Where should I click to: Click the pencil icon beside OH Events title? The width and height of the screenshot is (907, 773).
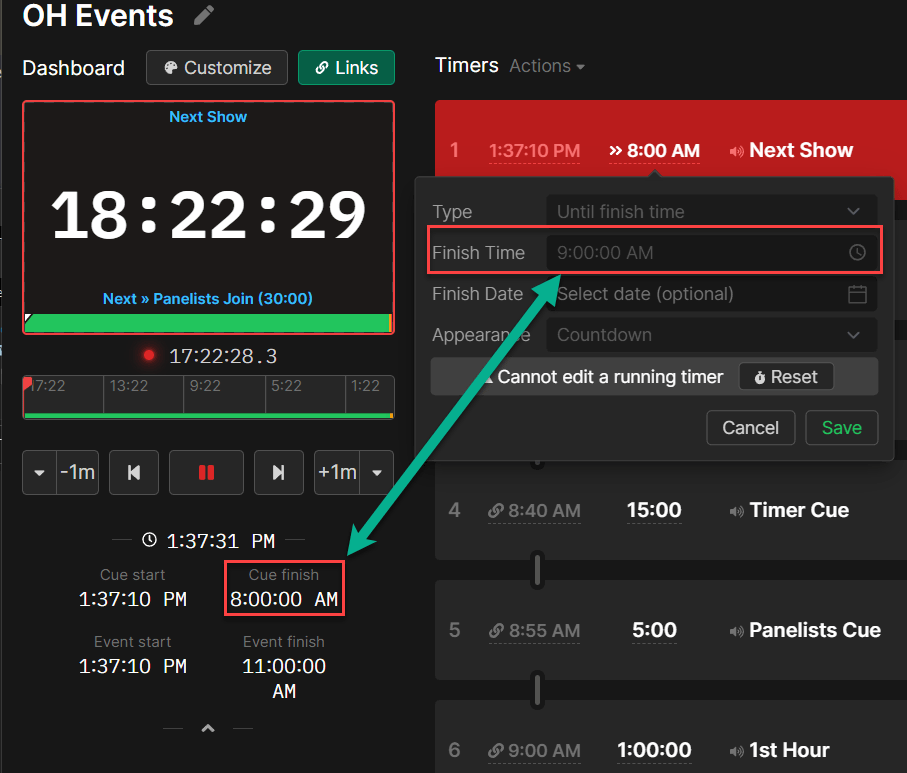206,16
